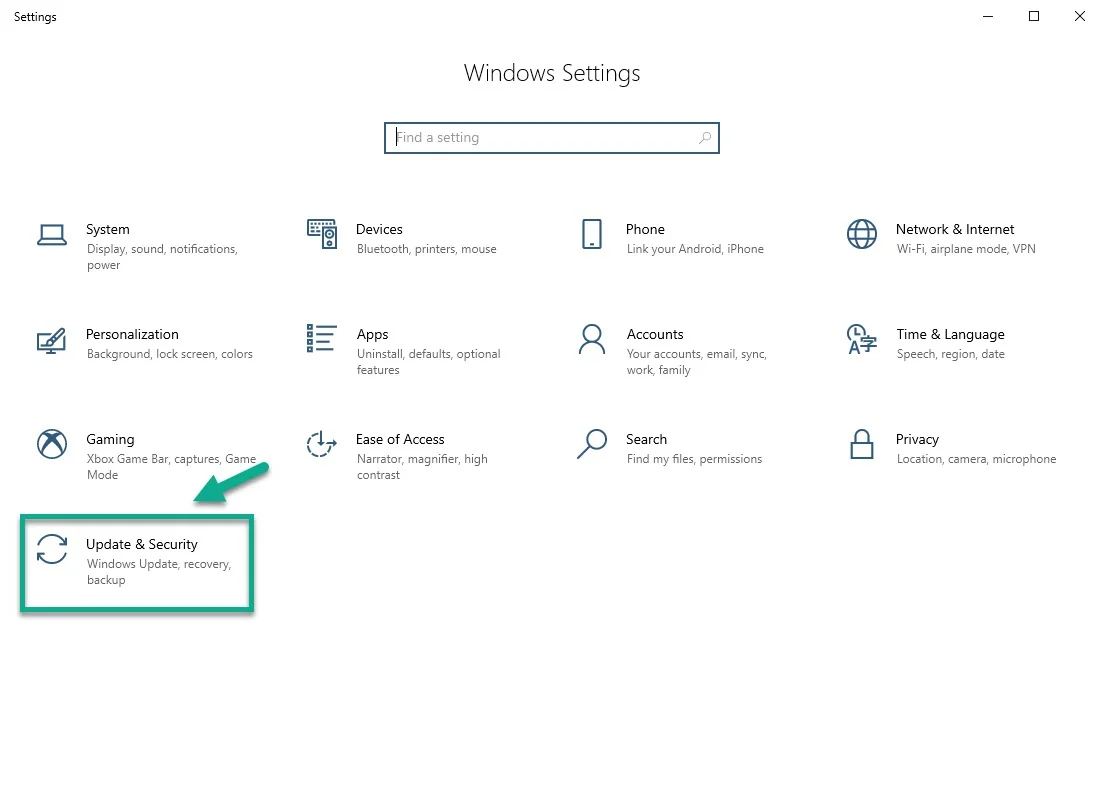1103x806 pixels.
Task: Select the Phone handset icon
Action: 592,234
